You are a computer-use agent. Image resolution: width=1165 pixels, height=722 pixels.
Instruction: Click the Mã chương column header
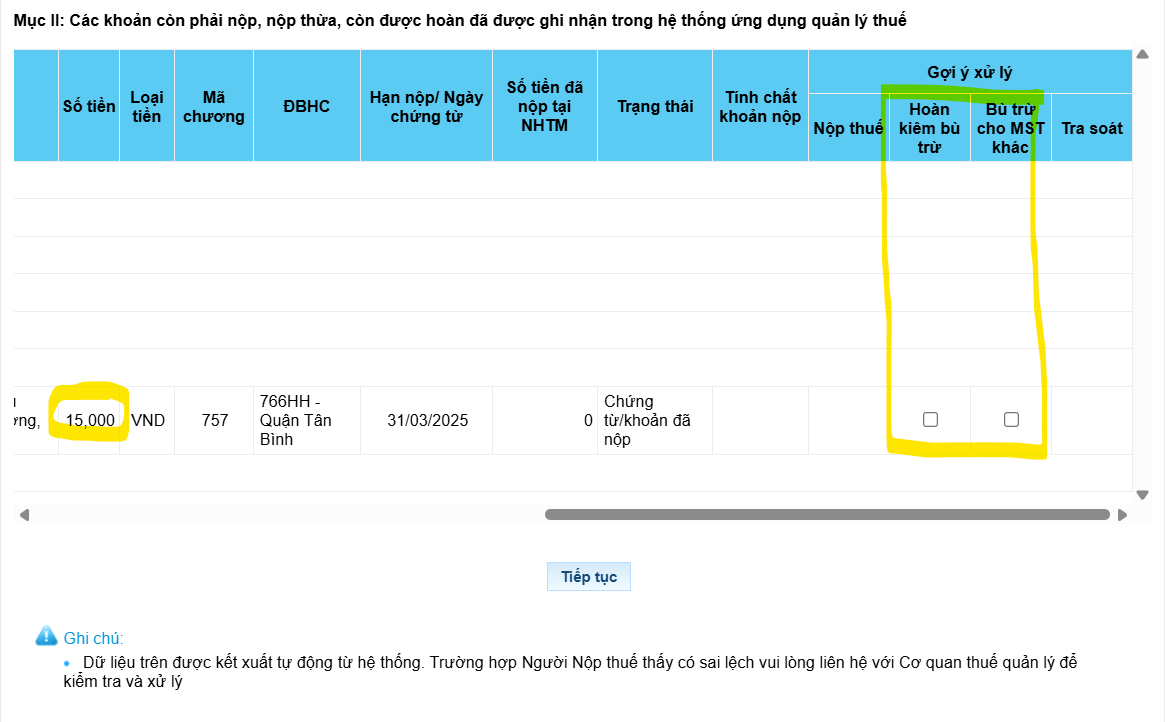(x=214, y=106)
